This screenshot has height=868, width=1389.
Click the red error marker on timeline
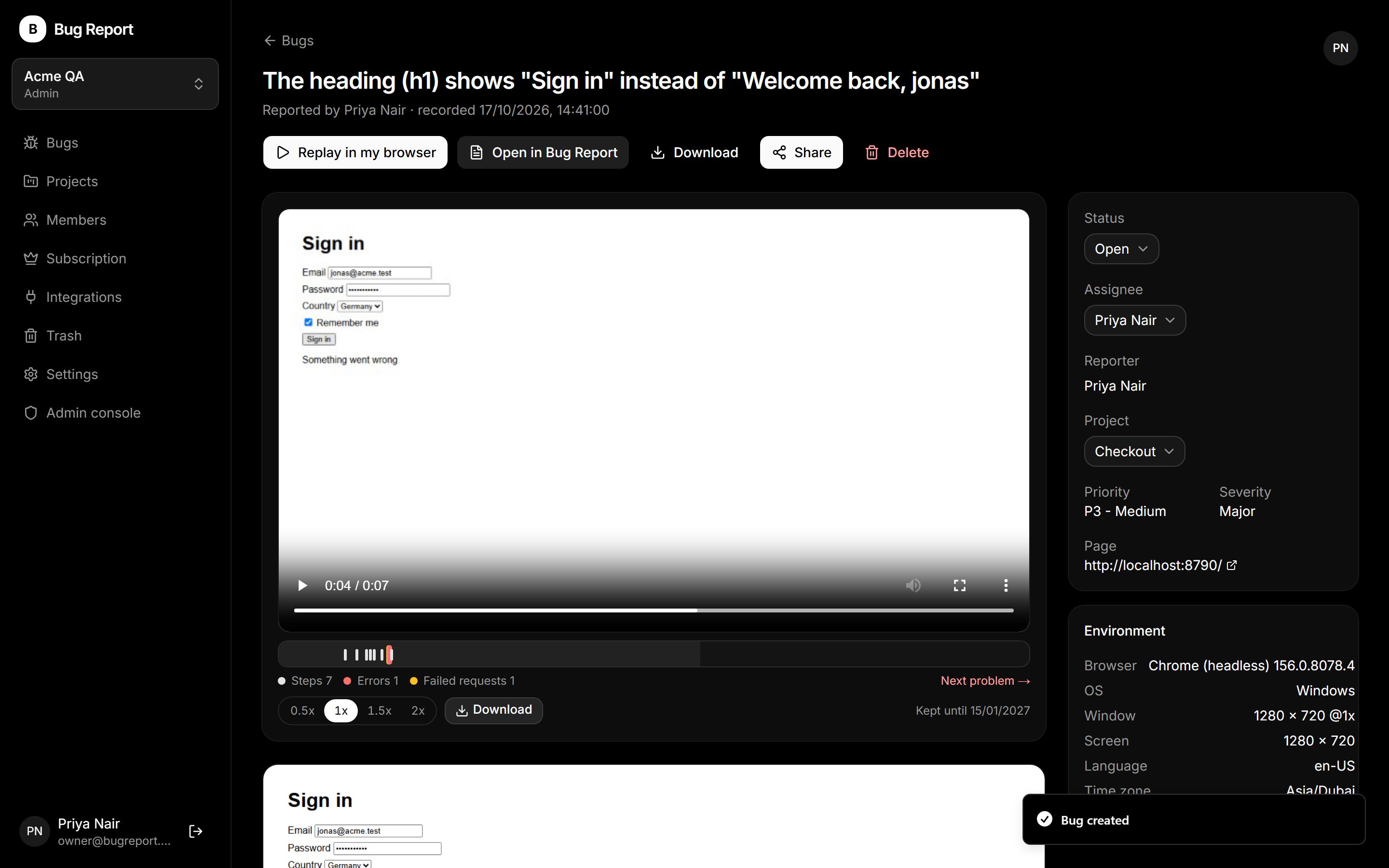(x=390, y=654)
